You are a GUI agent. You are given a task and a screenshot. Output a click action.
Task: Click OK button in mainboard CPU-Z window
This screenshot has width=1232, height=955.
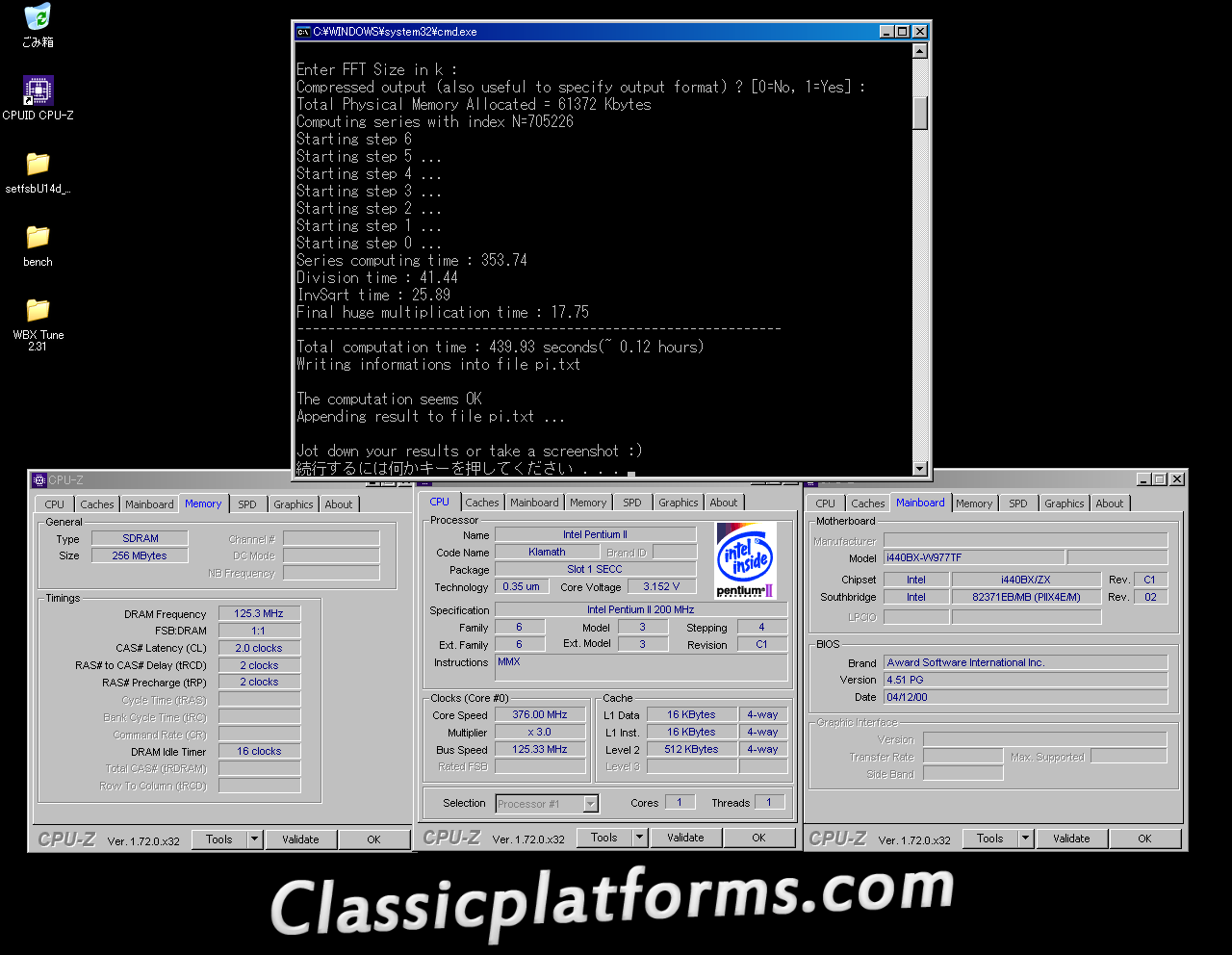click(1145, 839)
